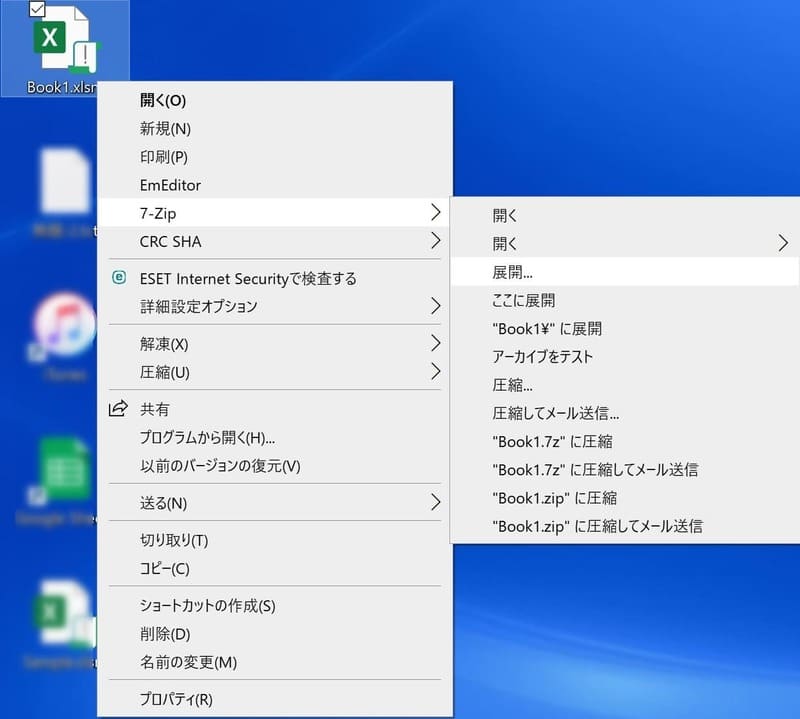Expand the 詳細設定オプション submenu arrow
This screenshot has height=719, width=800.
(435, 306)
